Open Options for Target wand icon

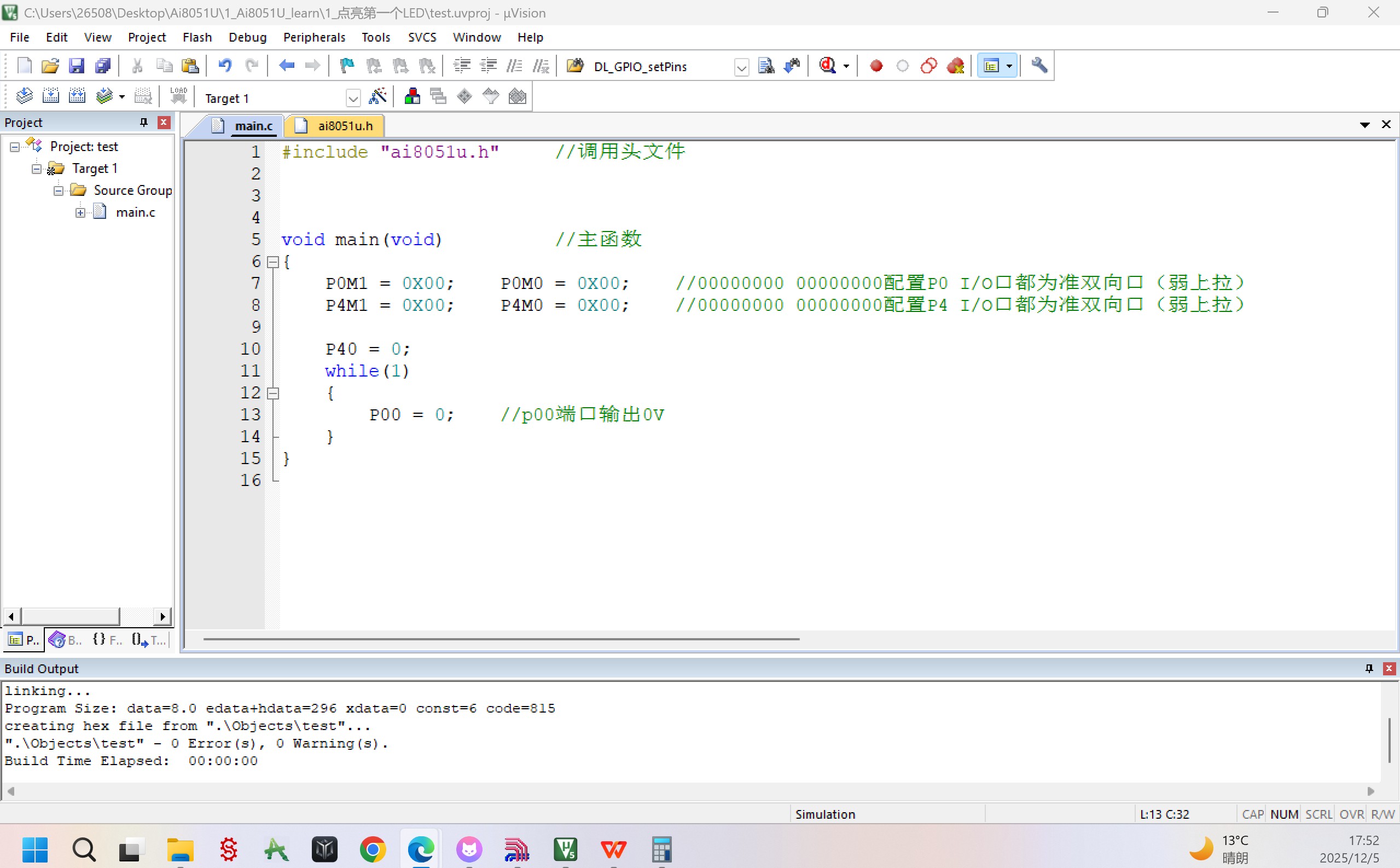377,96
